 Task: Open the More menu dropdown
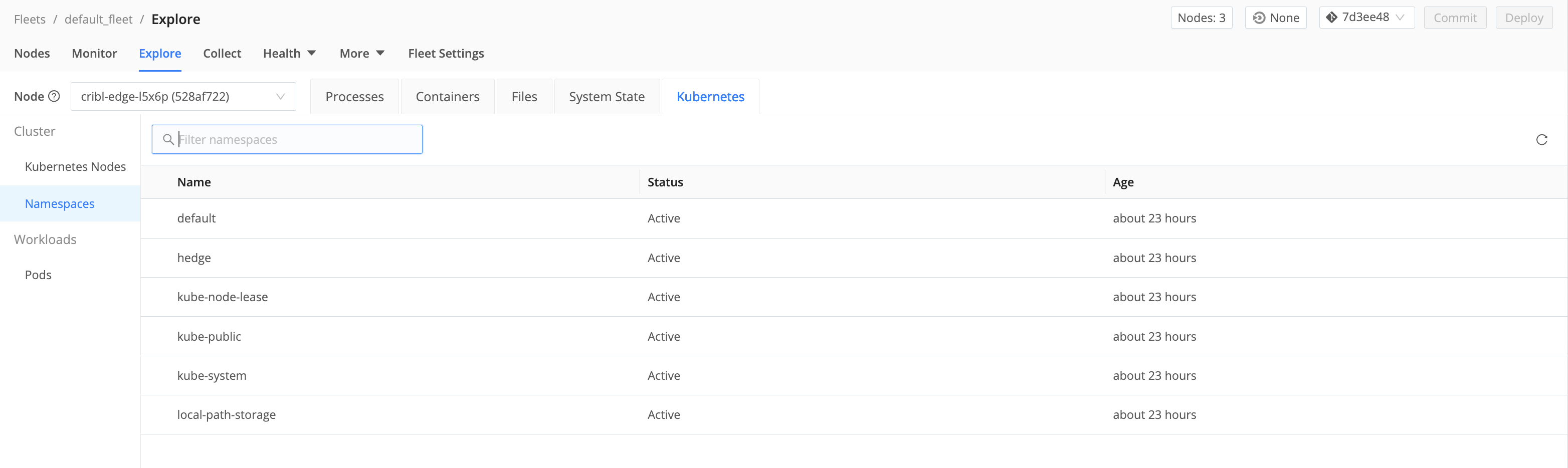pos(361,53)
